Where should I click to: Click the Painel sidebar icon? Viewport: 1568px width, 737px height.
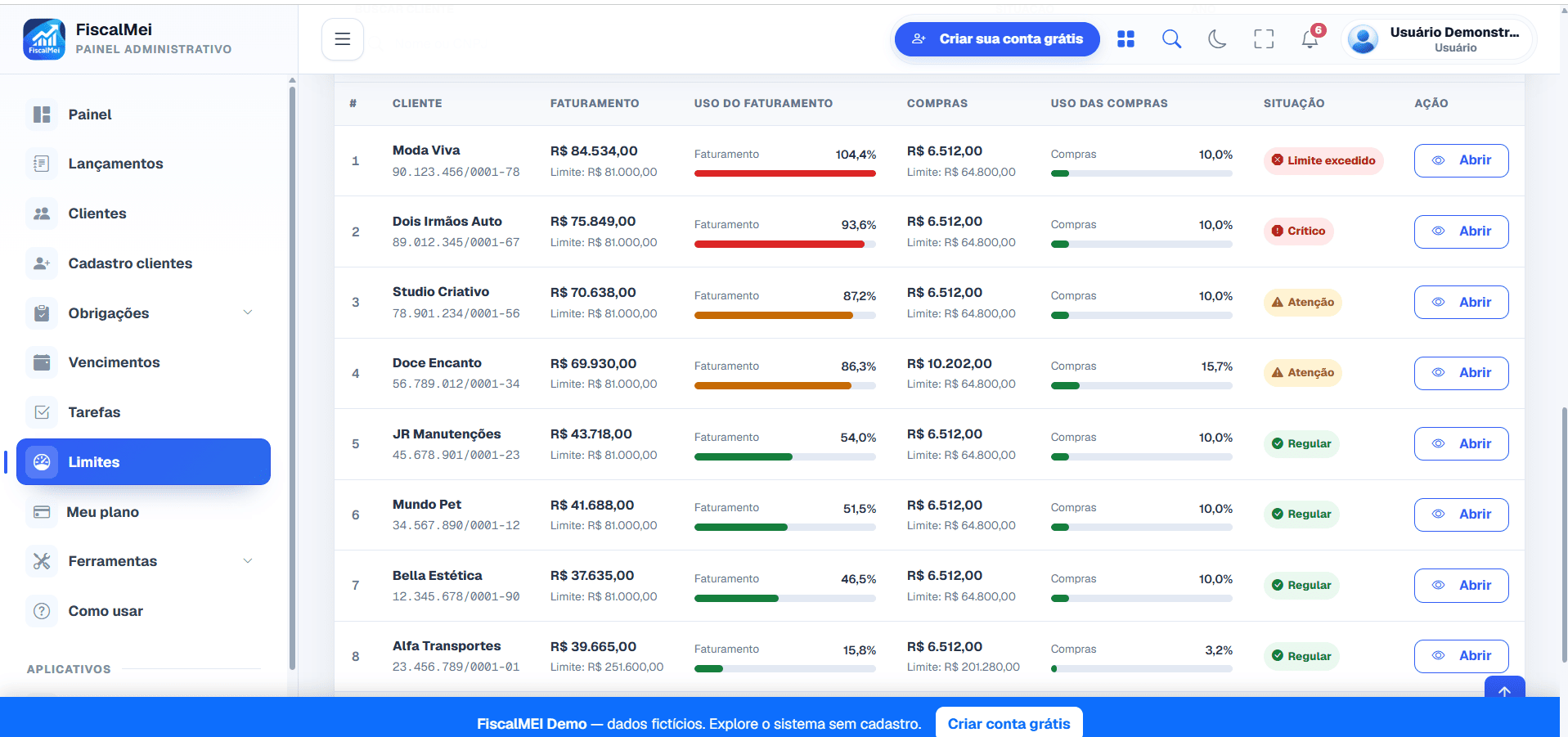42,115
